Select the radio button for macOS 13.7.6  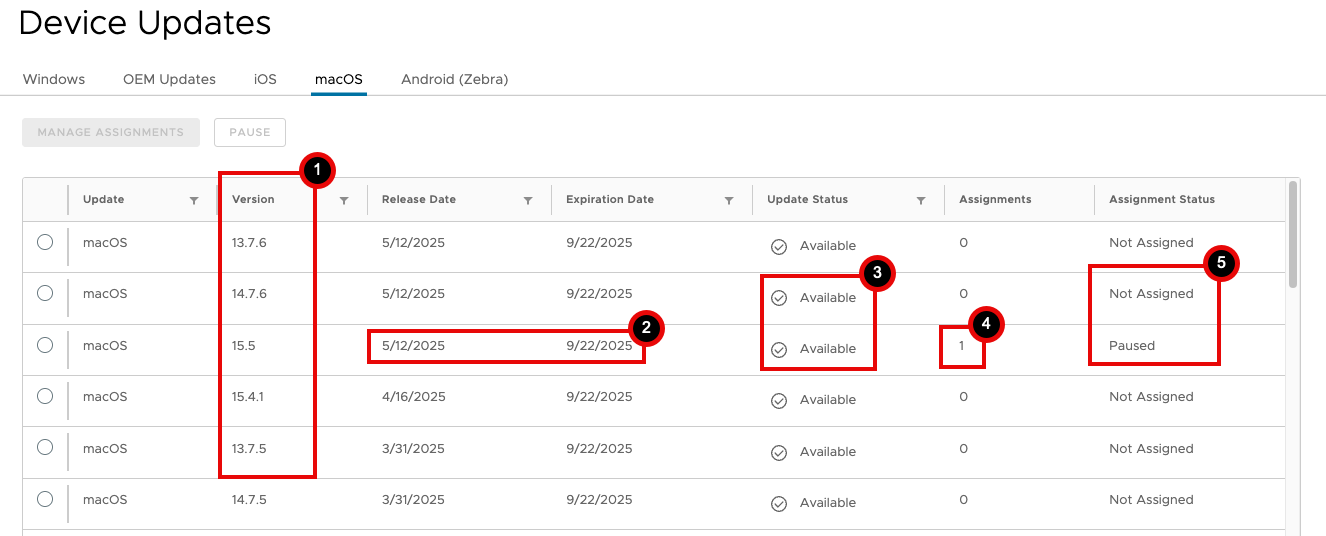(x=45, y=242)
